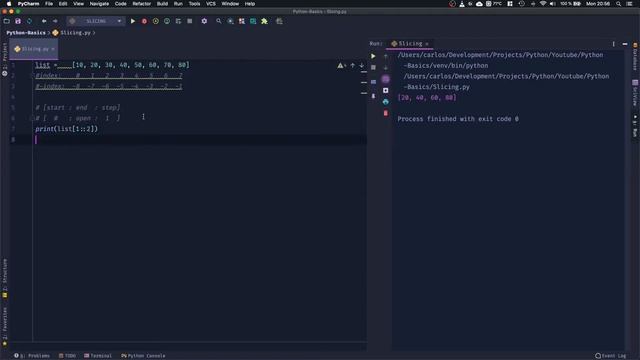Open the Tools menu
Screen dimensions: 640x360
pos(194,4)
